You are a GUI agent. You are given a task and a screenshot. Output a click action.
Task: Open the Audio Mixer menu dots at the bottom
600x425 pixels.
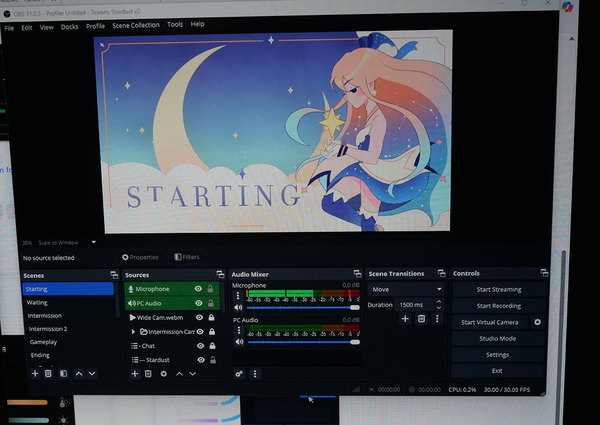255,374
